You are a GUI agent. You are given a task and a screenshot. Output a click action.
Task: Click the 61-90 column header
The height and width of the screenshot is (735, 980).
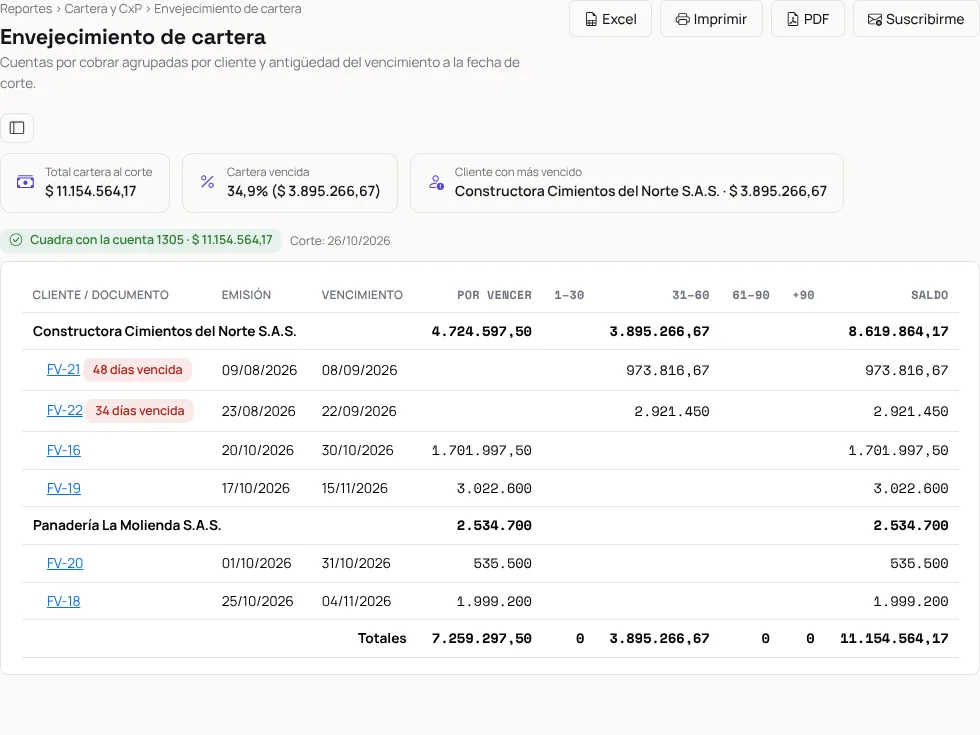751,295
